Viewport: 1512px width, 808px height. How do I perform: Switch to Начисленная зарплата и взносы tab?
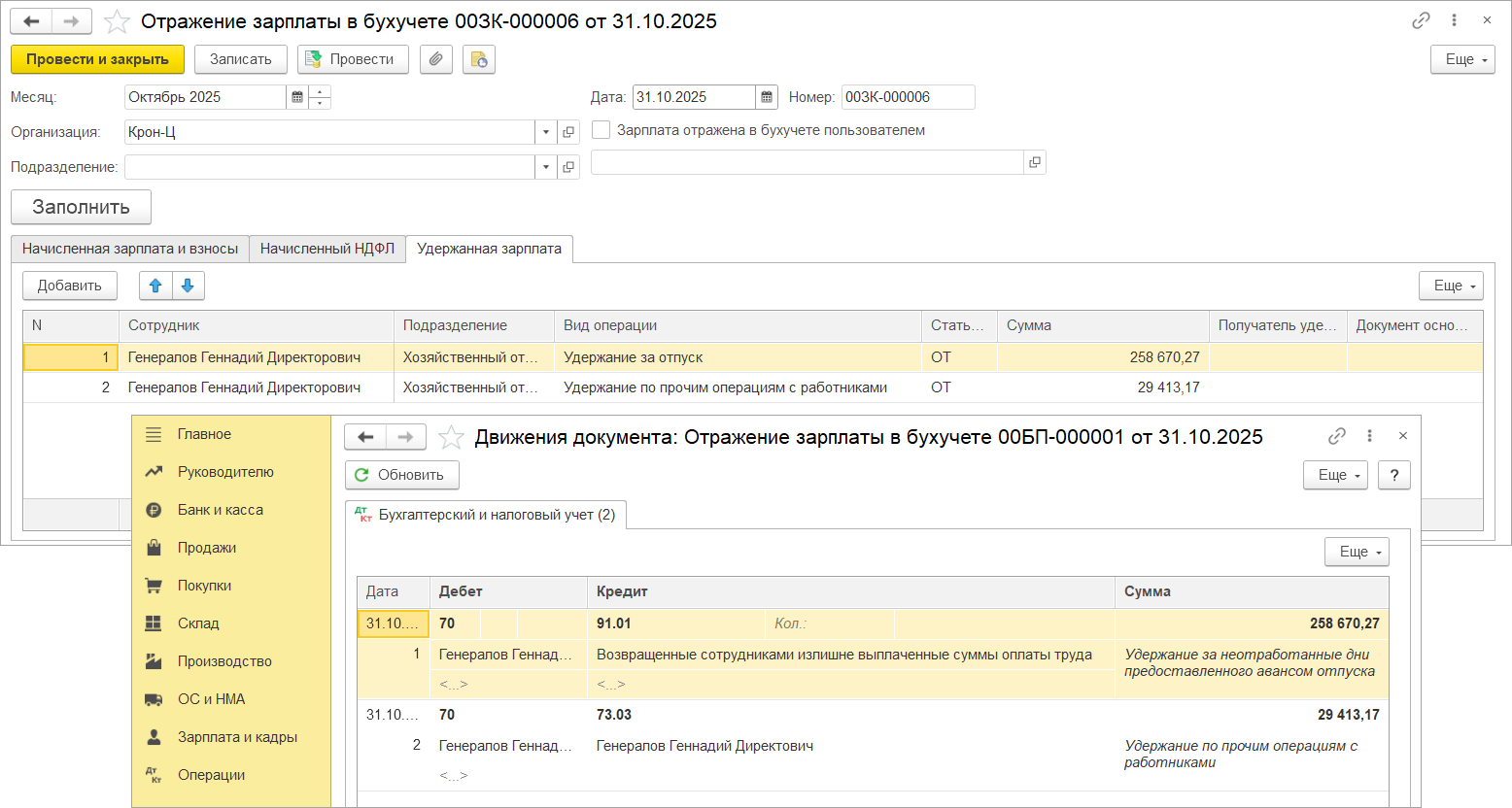click(130, 249)
